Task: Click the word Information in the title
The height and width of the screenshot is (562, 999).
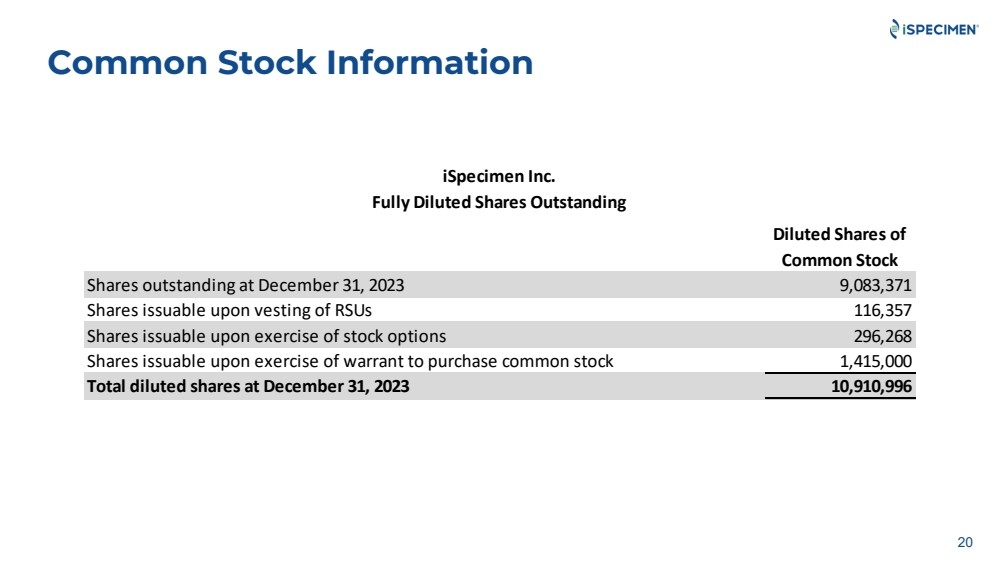Action: (x=429, y=62)
